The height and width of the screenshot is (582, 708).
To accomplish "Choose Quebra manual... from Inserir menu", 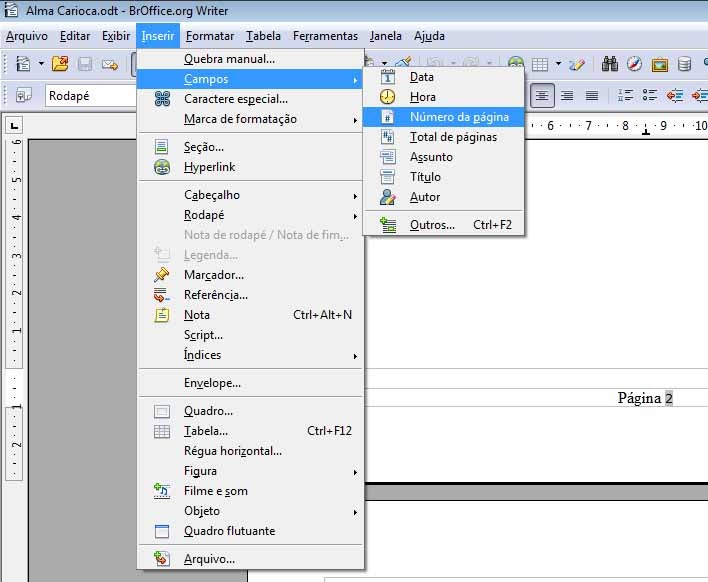I will click(x=250, y=59).
